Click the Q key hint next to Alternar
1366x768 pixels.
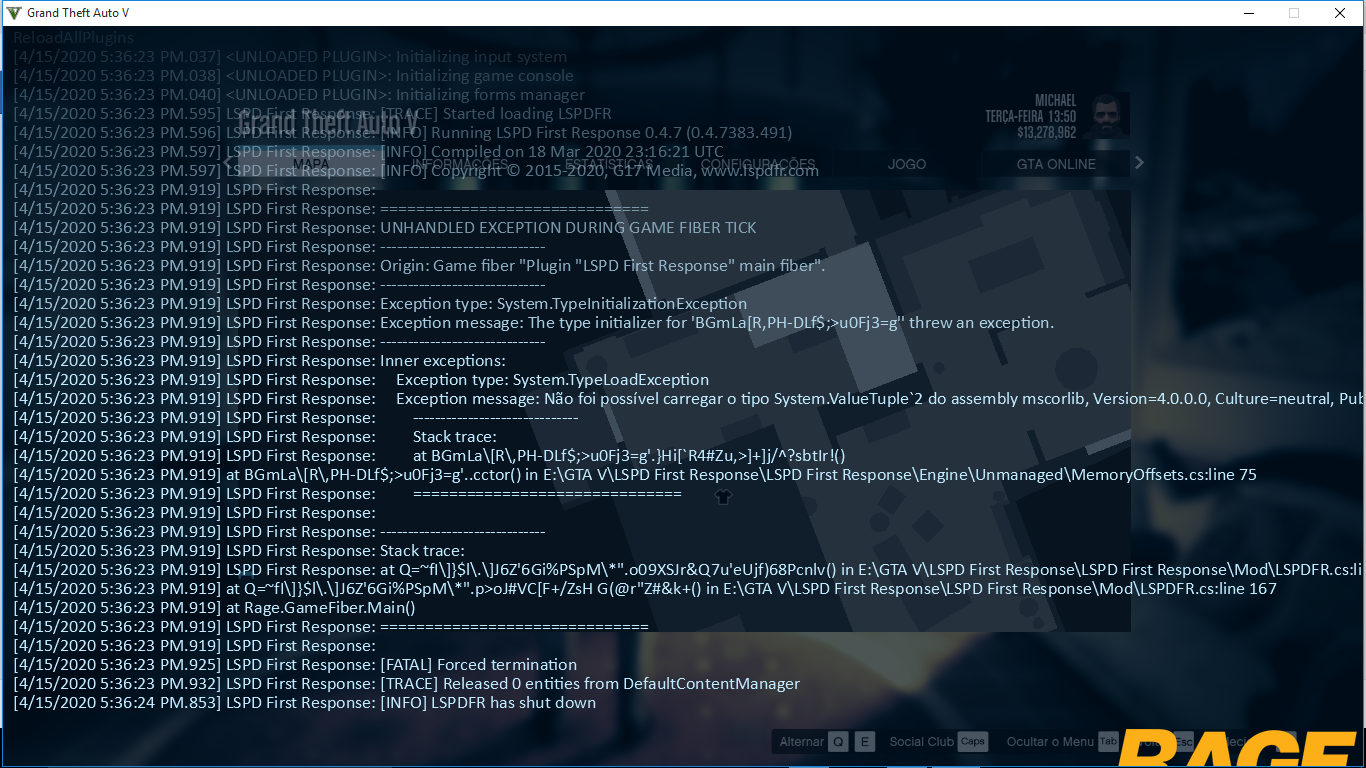coord(838,742)
